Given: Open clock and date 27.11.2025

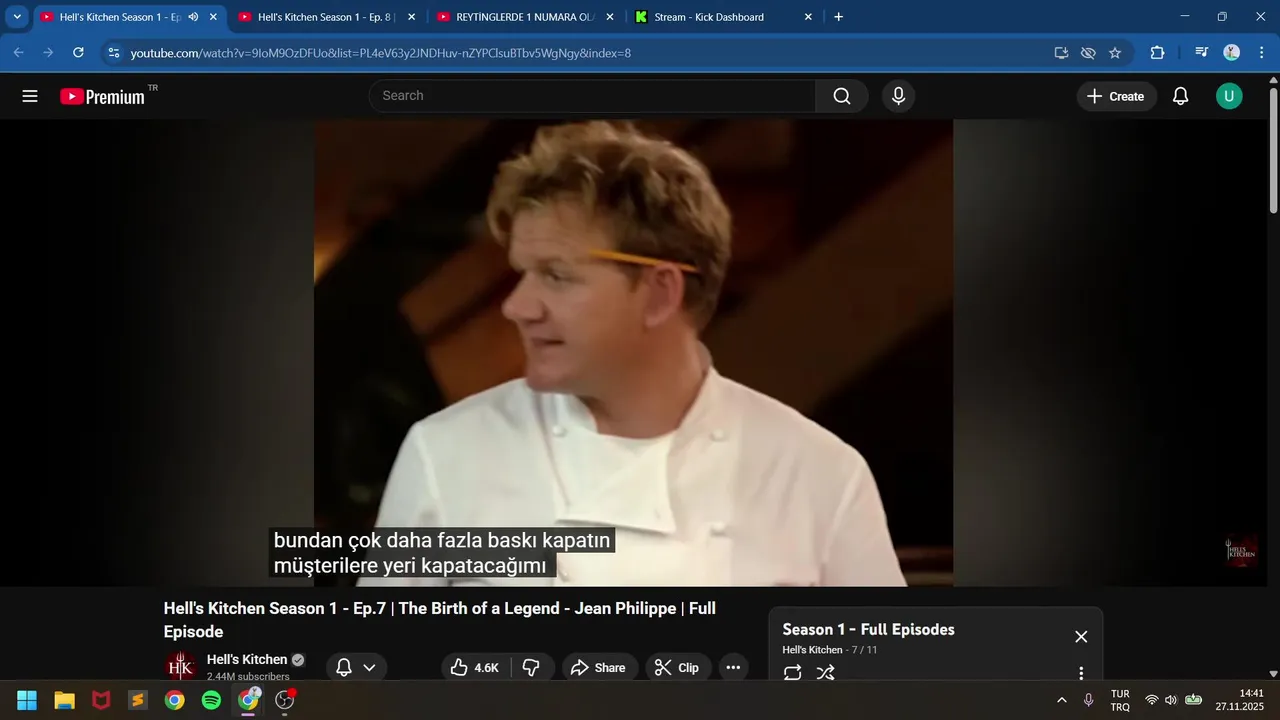Looking at the screenshot, I should pyautogui.click(x=1239, y=700).
